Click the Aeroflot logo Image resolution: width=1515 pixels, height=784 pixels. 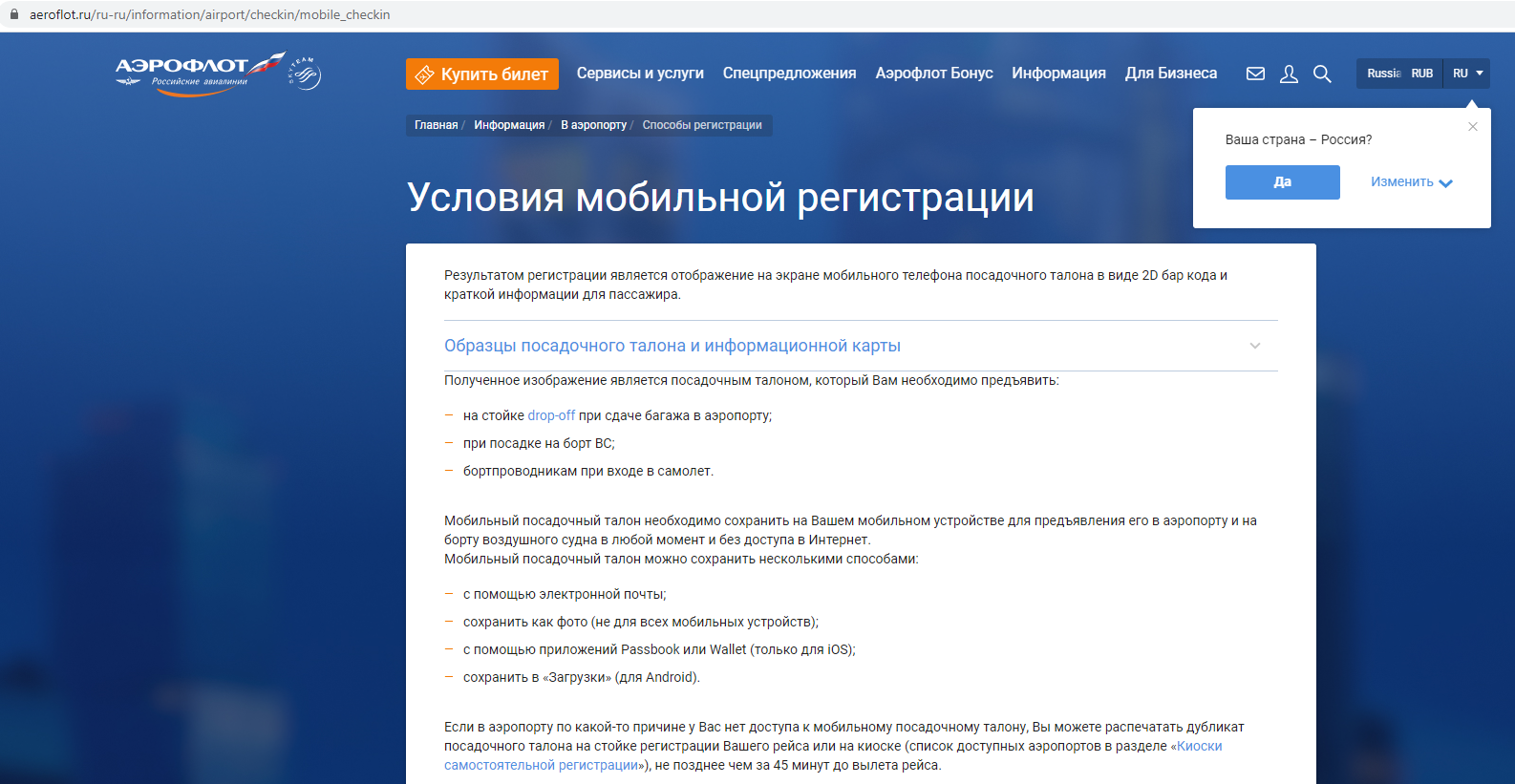click(200, 74)
